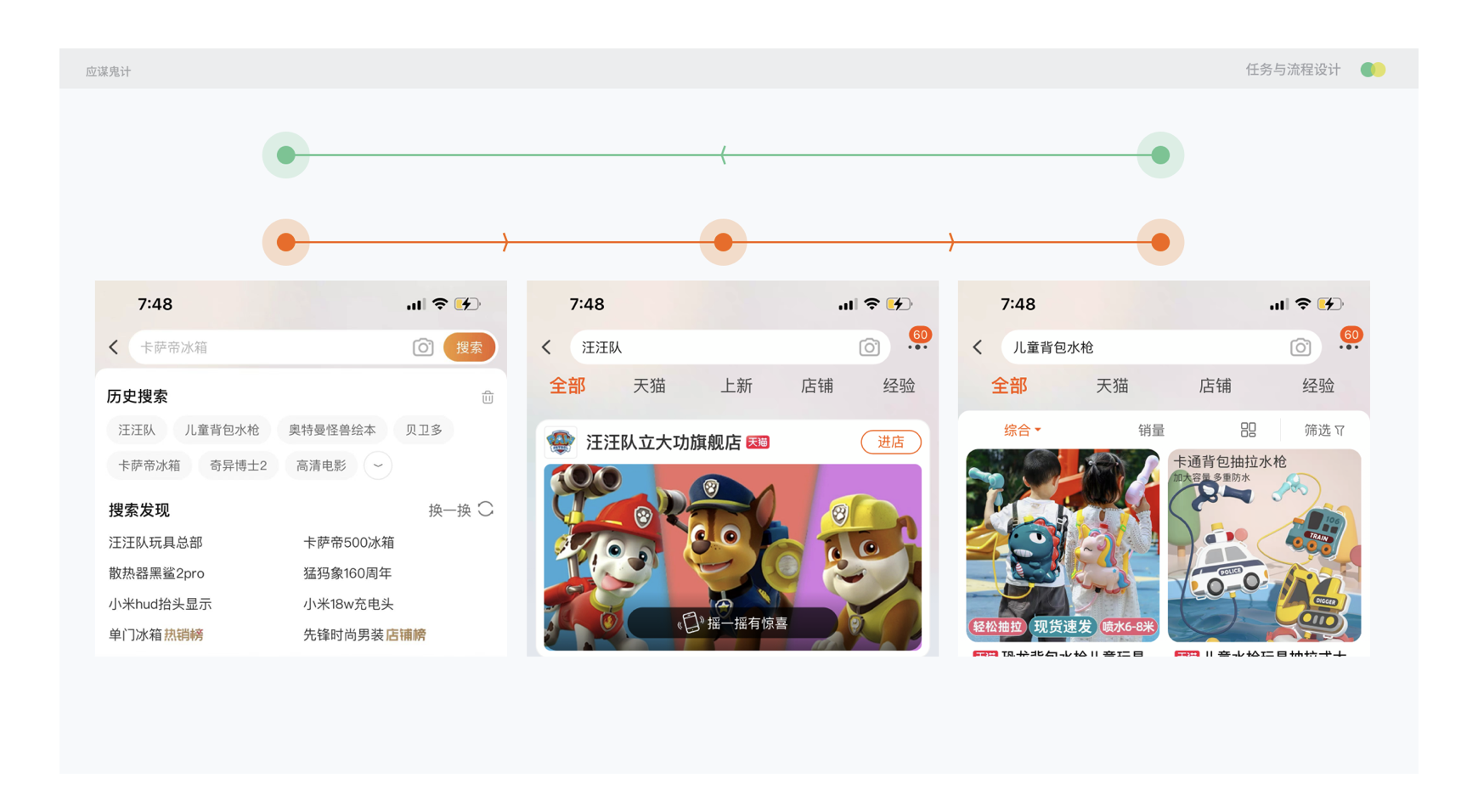
Task: Open the more menu with 60 badge in 汪汪队 screen
Action: coord(917,347)
